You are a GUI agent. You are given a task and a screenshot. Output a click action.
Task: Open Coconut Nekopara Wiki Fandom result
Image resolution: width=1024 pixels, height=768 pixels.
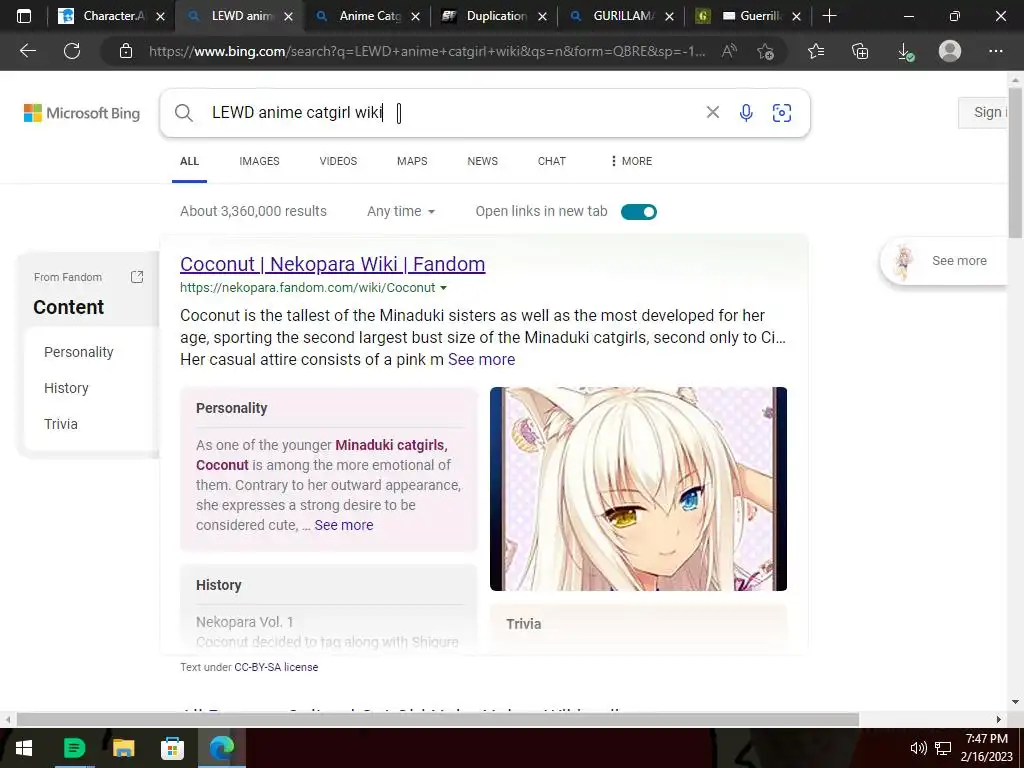click(332, 264)
